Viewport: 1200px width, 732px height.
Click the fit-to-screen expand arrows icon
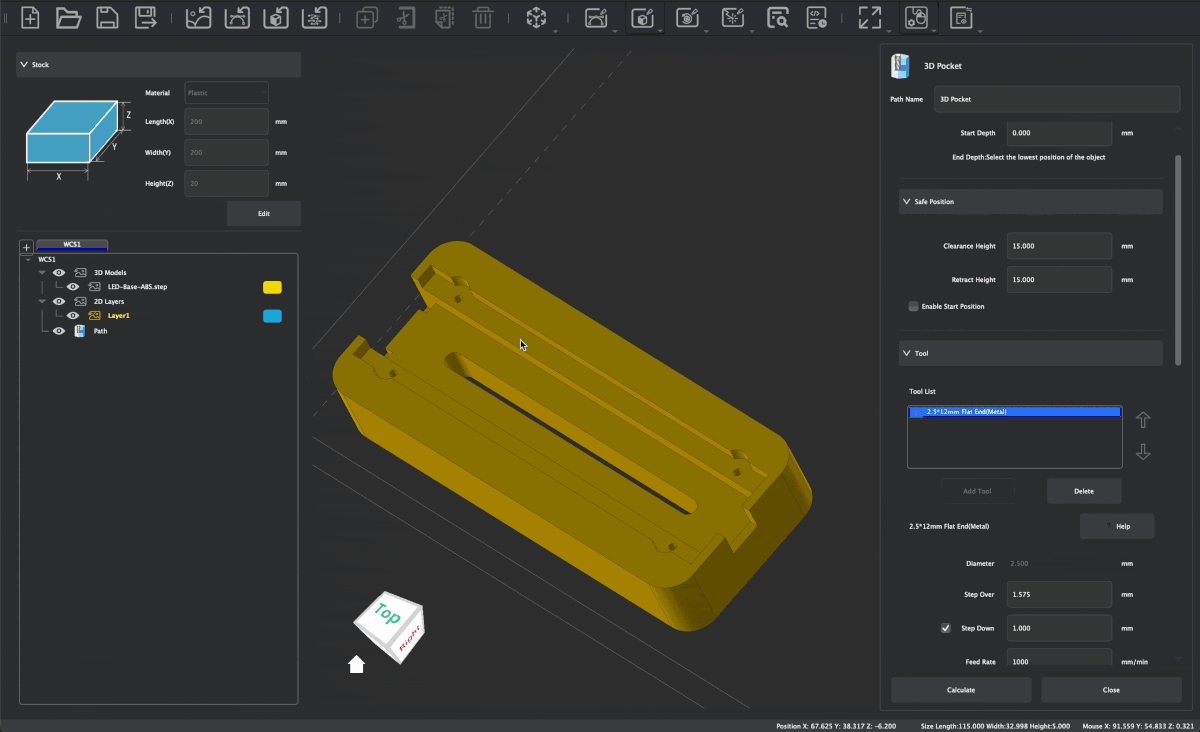point(870,17)
